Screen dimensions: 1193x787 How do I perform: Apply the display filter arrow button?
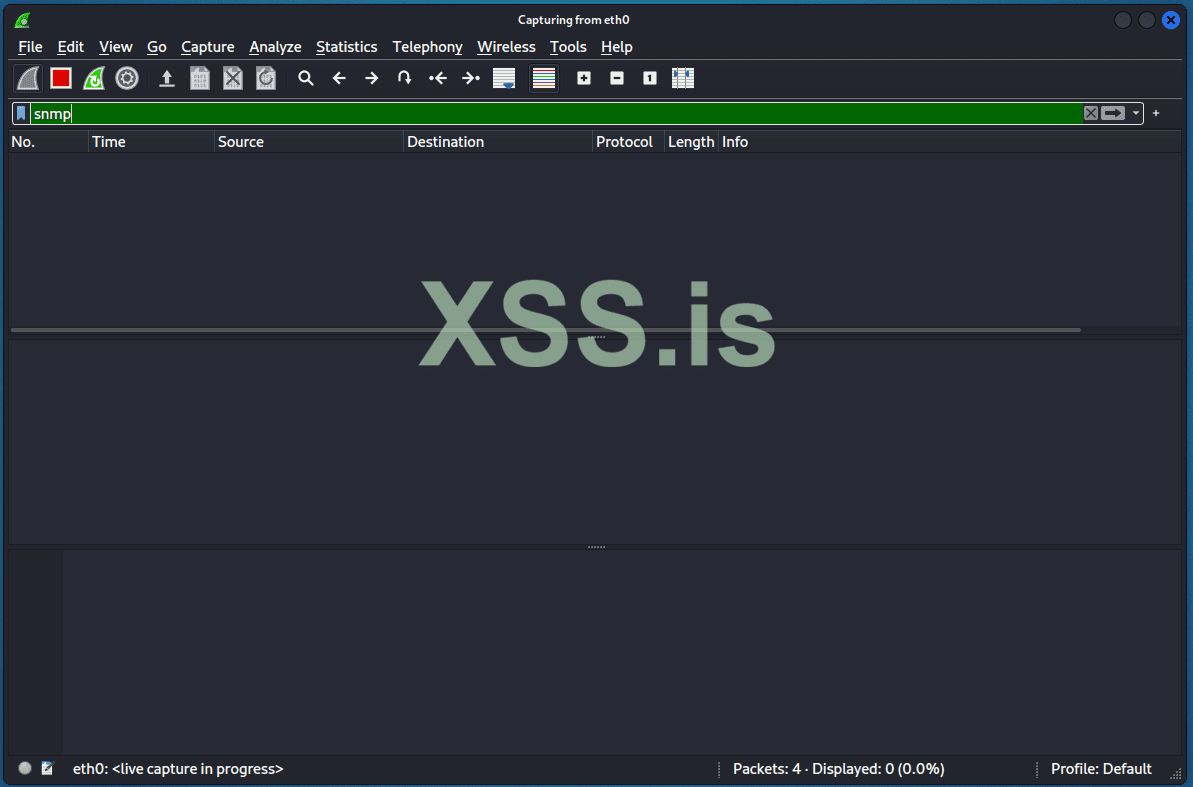[1113, 113]
